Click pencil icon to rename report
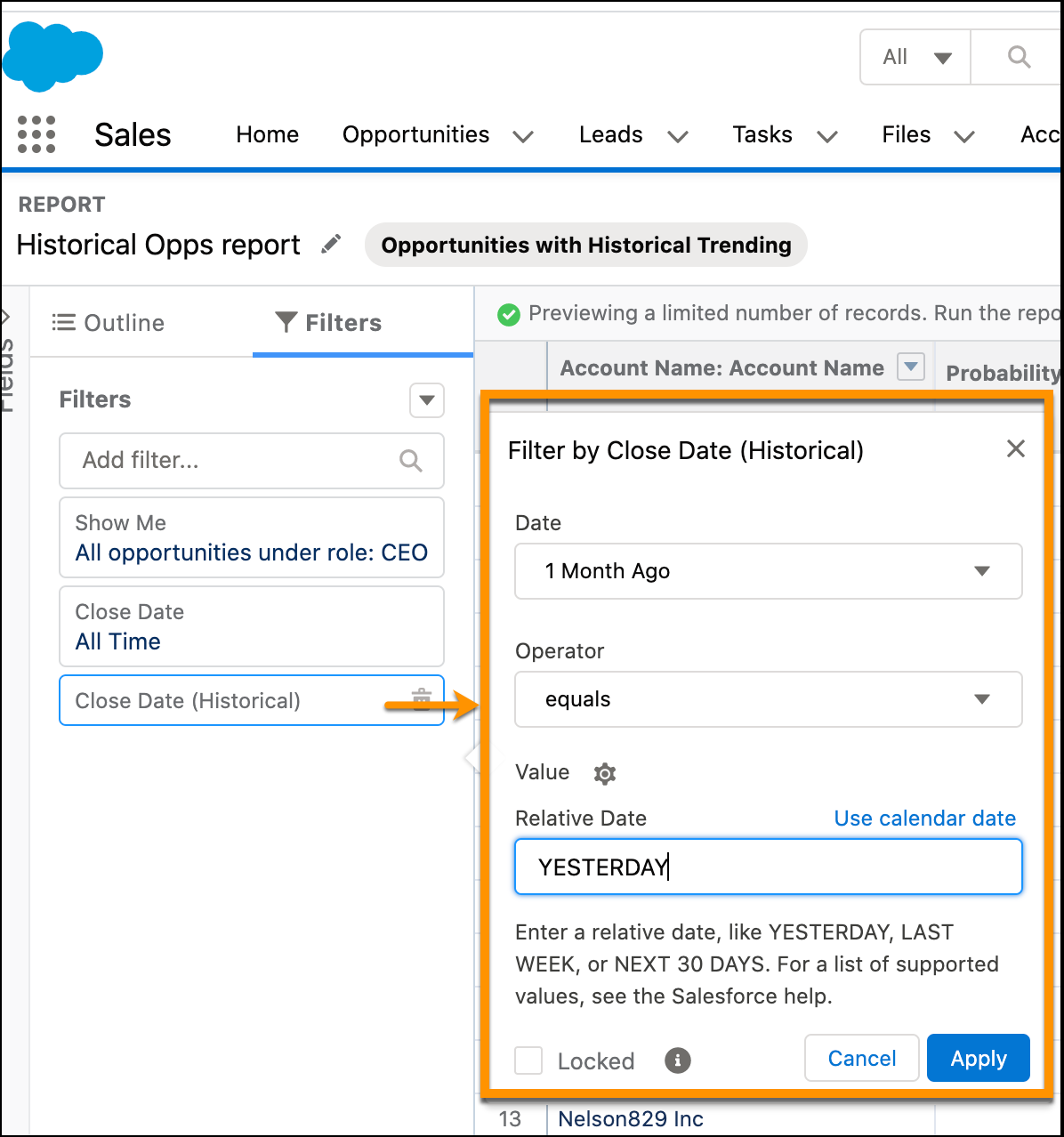This screenshot has height=1137, width=1064. click(331, 245)
